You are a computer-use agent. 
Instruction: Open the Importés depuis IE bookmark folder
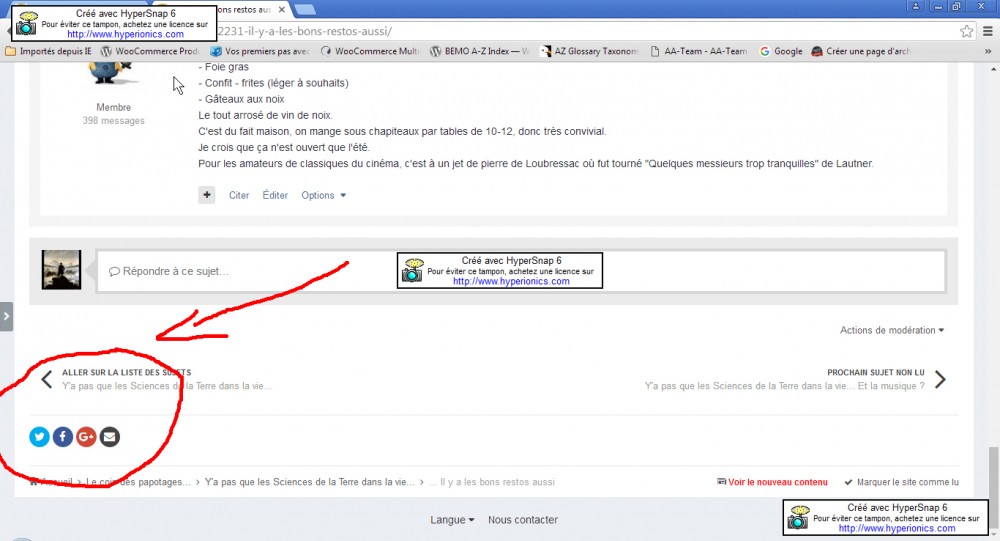(x=48, y=51)
